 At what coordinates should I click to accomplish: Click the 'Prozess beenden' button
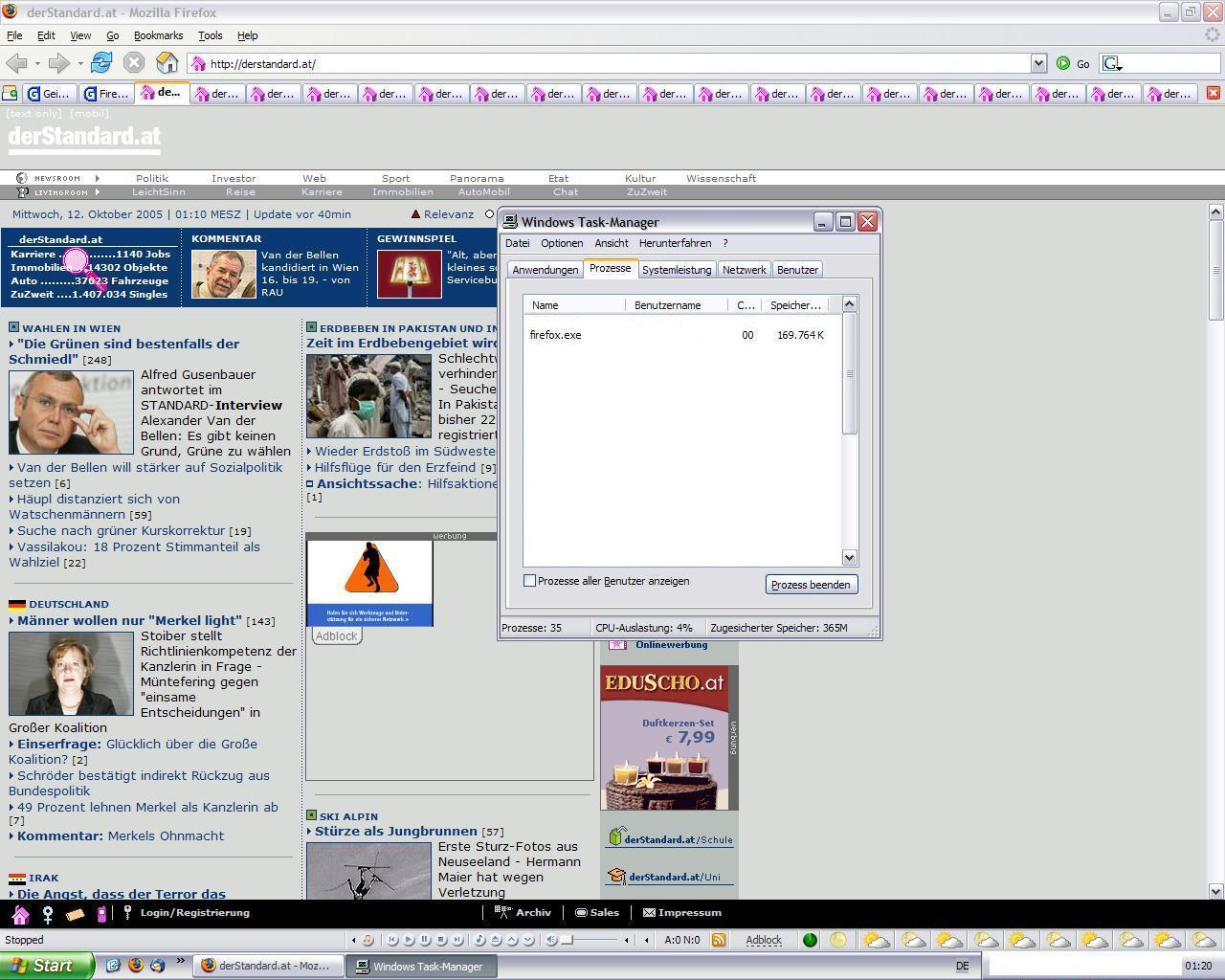tap(811, 585)
